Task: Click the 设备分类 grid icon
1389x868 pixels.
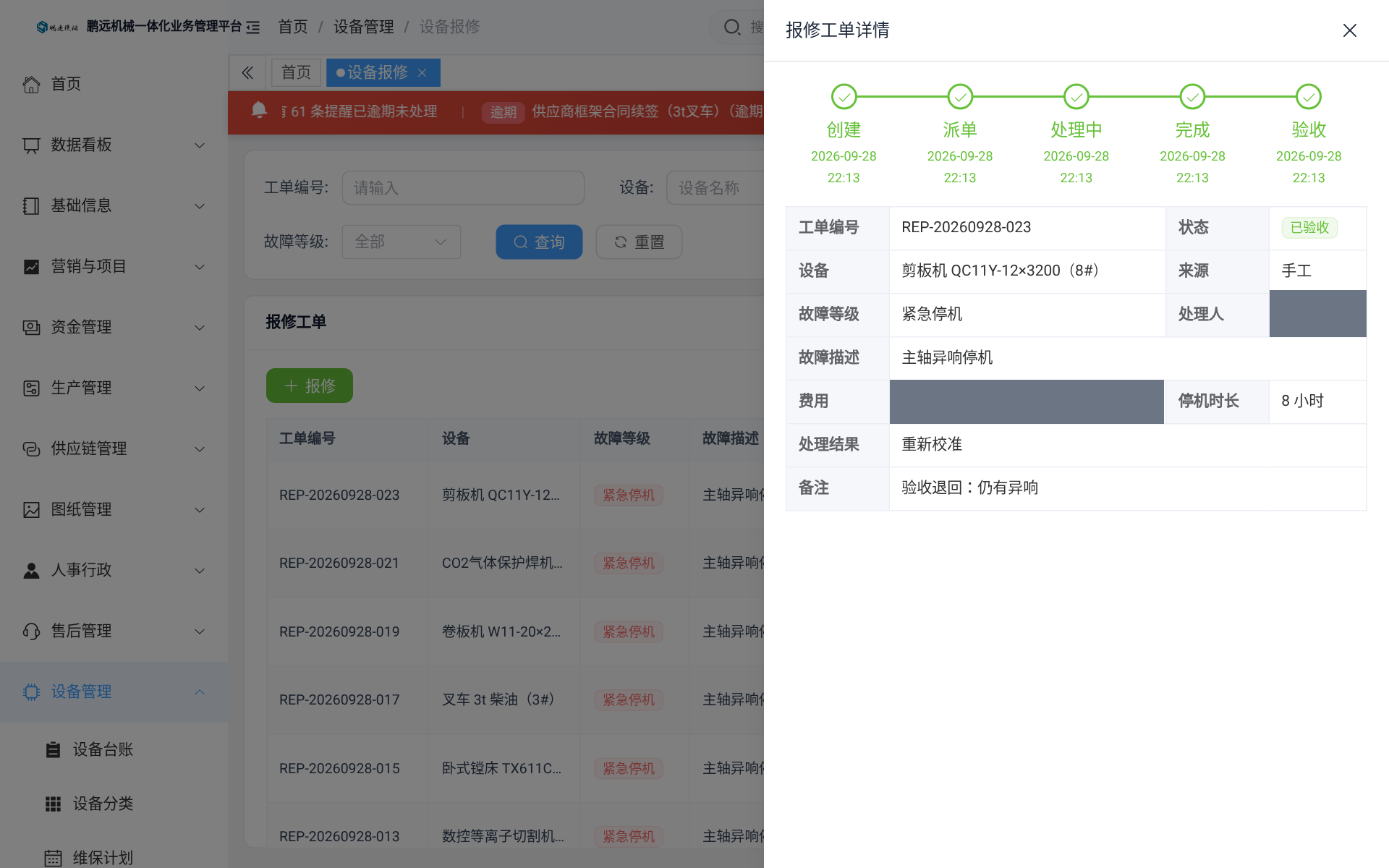Action: (53, 804)
